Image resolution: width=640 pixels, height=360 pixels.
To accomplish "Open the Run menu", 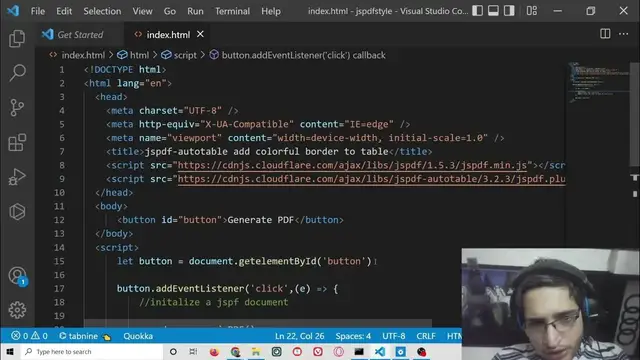I will [x=195, y=11].
